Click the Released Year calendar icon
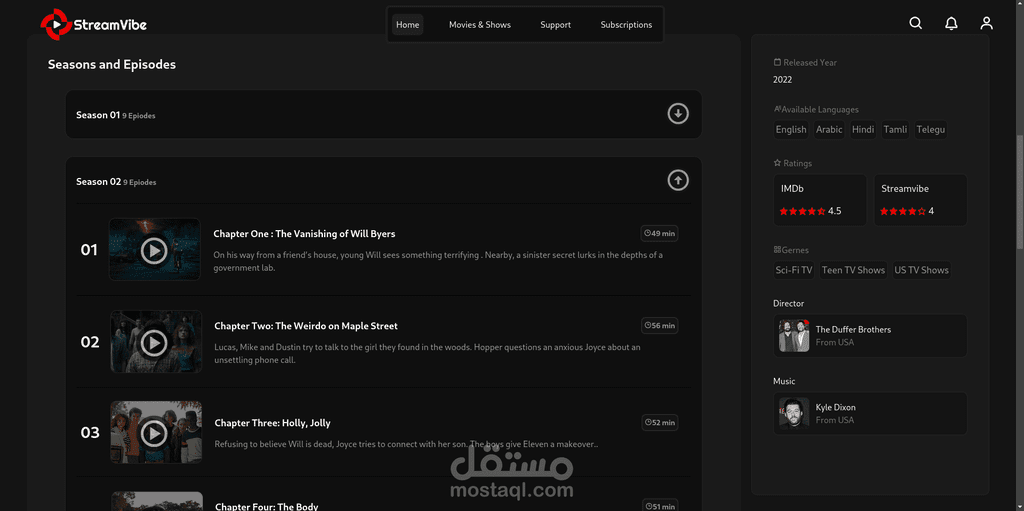Screen dimensions: 1024x511 click(777, 63)
